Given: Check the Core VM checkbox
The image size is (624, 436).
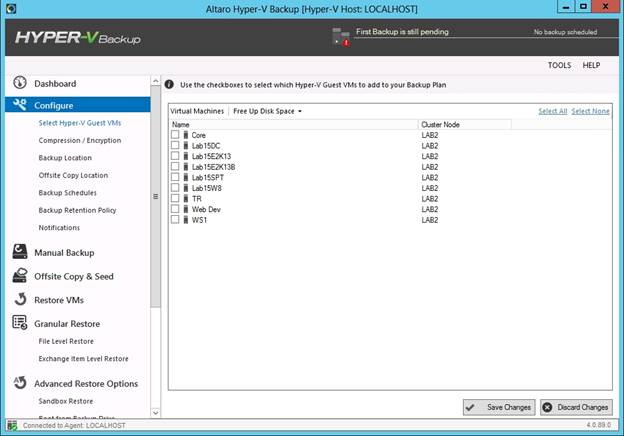Looking at the screenshot, I should pos(175,134).
